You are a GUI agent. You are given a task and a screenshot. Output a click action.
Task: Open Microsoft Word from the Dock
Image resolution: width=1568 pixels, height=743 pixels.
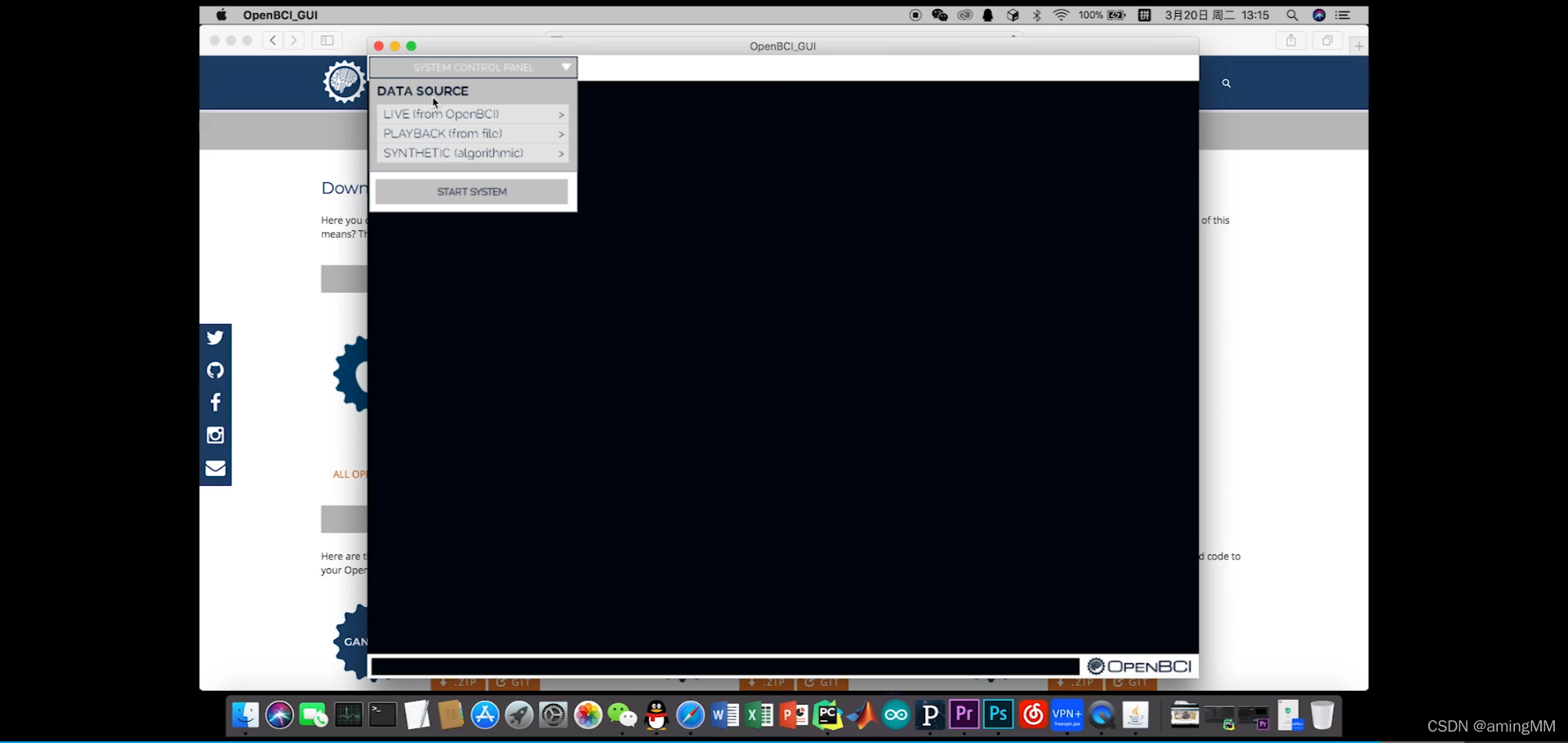tap(725, 716)
